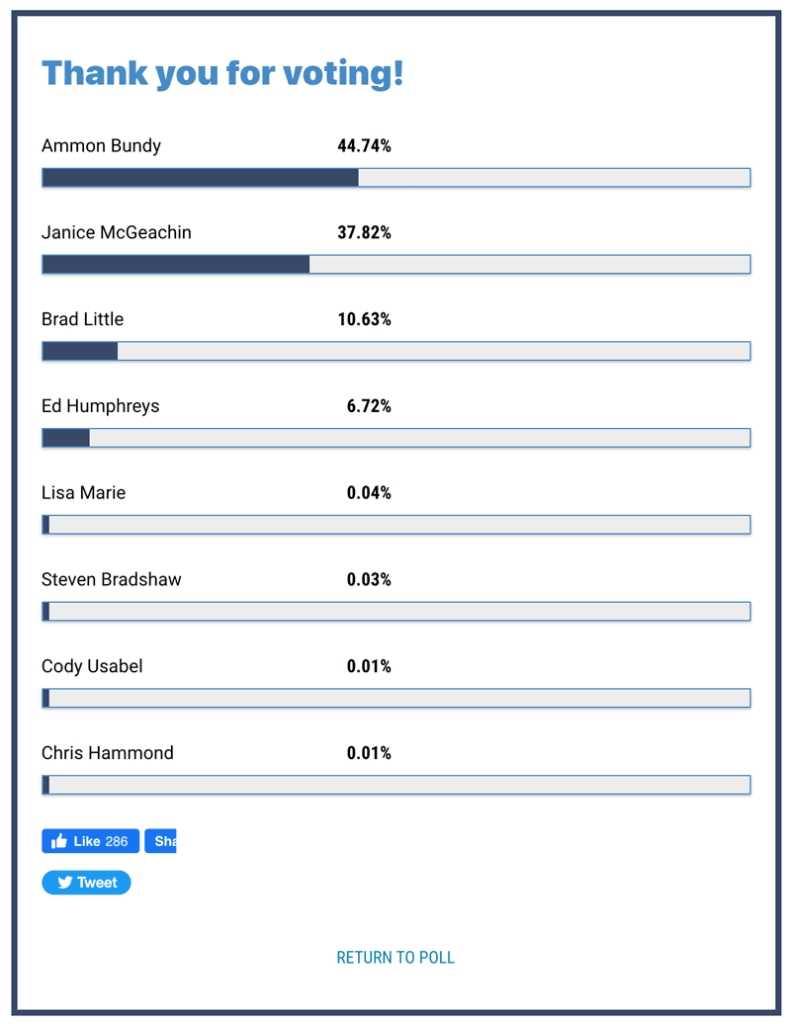Click Steven Bradshaw's result progress bar
Image resolution: width=791 pixels, height=1024 pixels.
(396, 611)
